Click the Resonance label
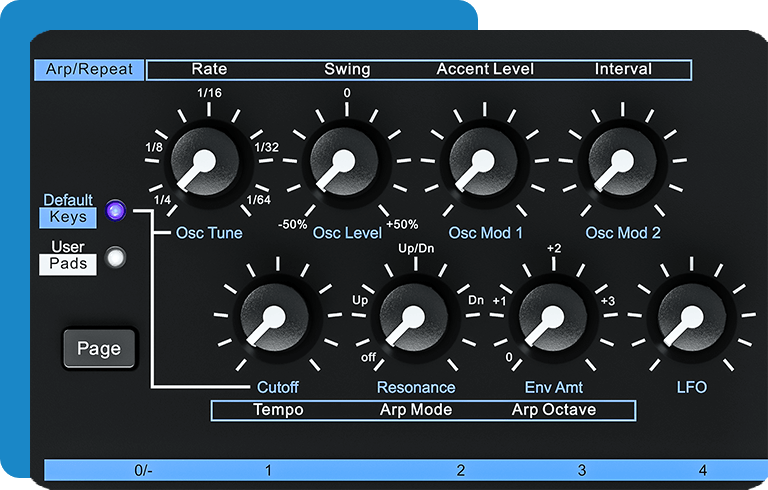The image size is (768, 490). pyautogui.click(x=416, y=387)
